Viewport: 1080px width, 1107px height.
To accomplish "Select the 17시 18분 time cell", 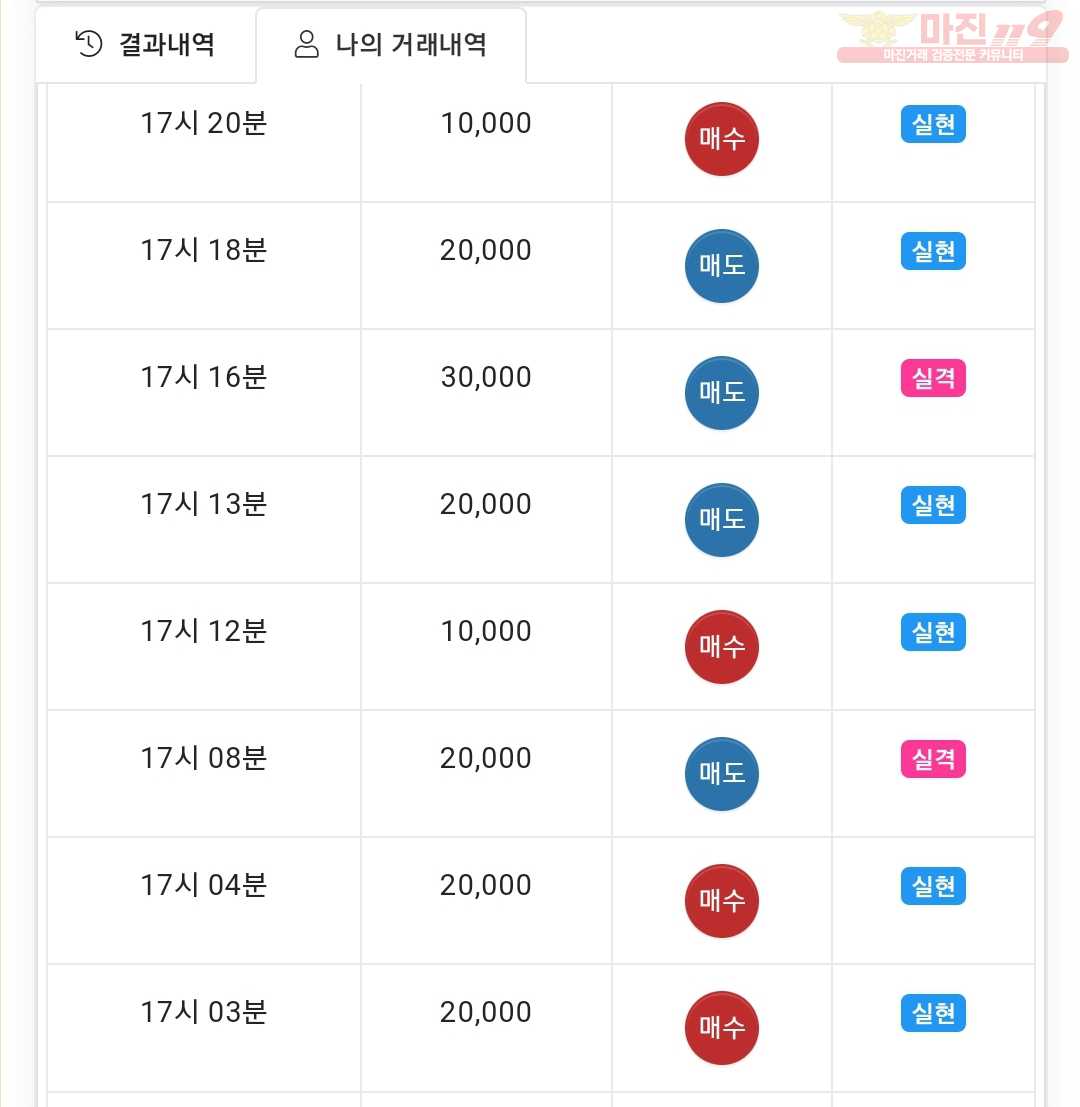I will (204, 265).
